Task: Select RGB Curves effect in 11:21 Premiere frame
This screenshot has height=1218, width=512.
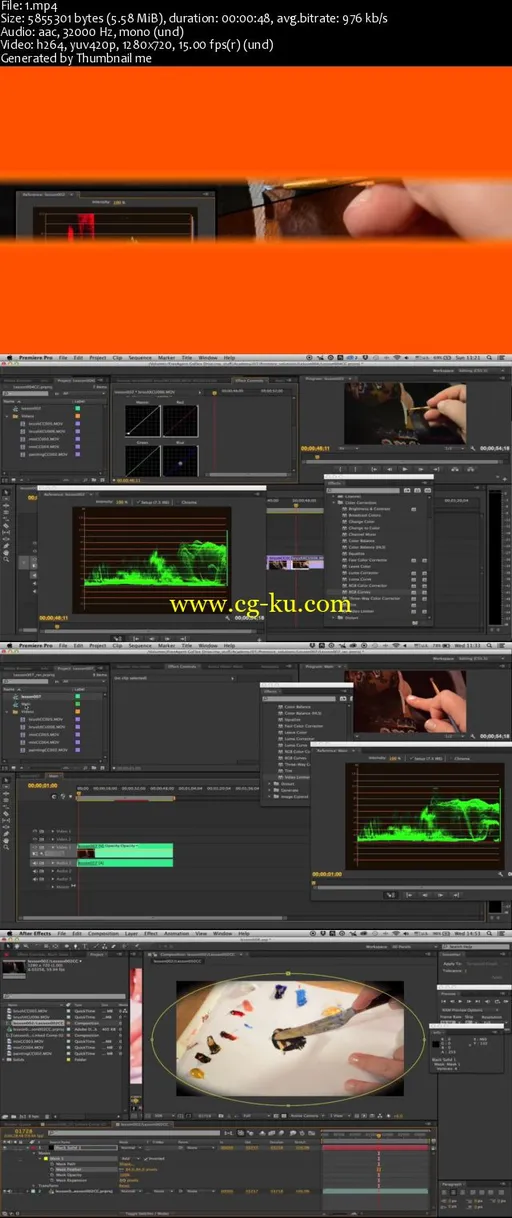Action: click(x=358, y=592)
